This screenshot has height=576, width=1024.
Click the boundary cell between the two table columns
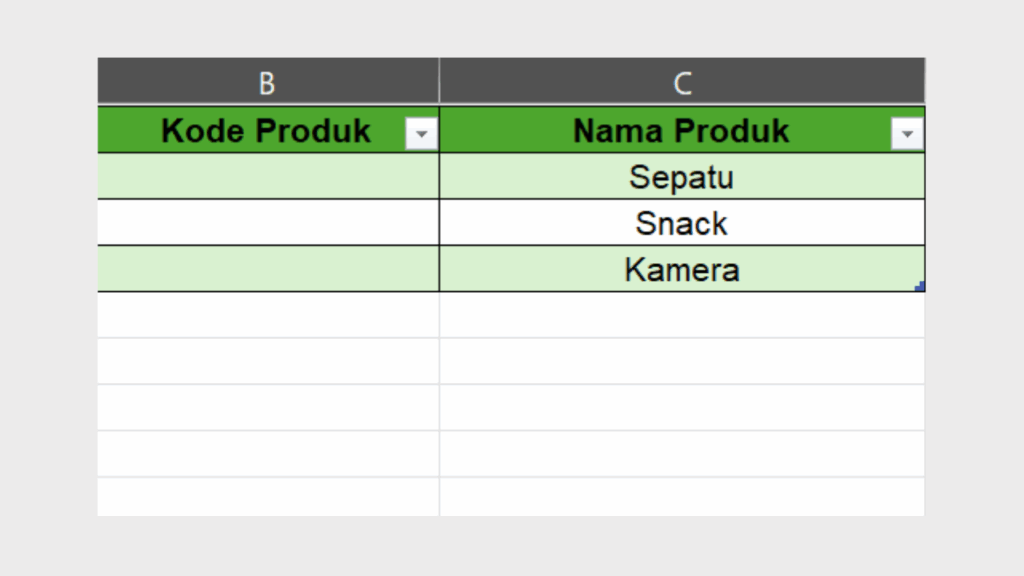point(438,223)
